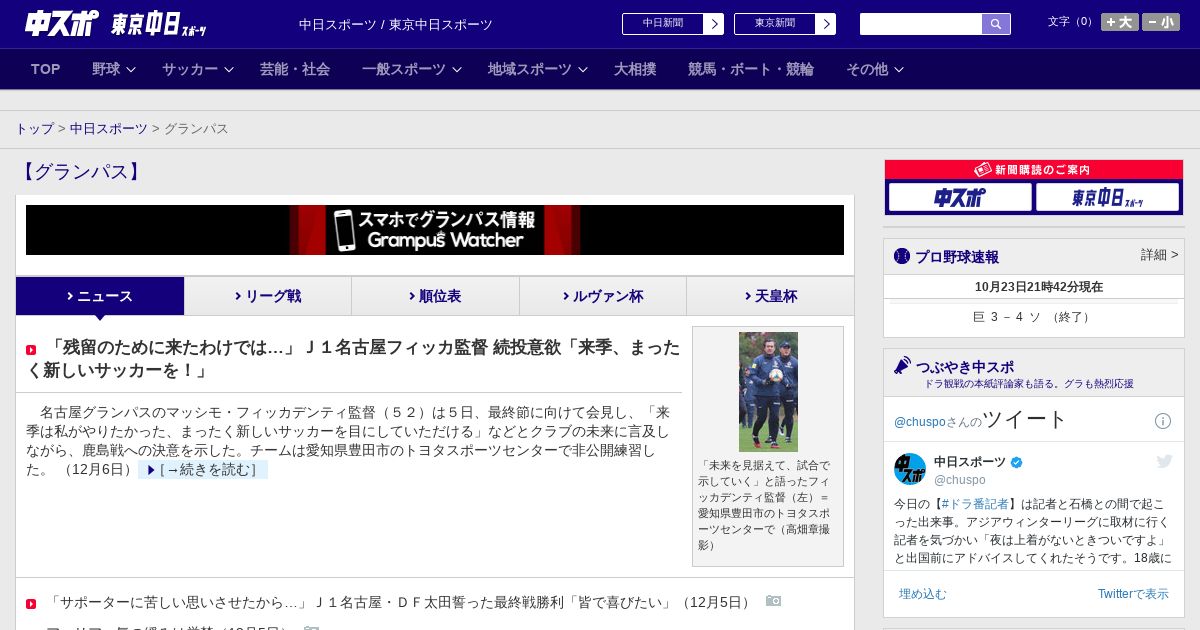Screen dimensions: 1200x630
Task: Expand the 野球 menu
Action: point(114,69)
